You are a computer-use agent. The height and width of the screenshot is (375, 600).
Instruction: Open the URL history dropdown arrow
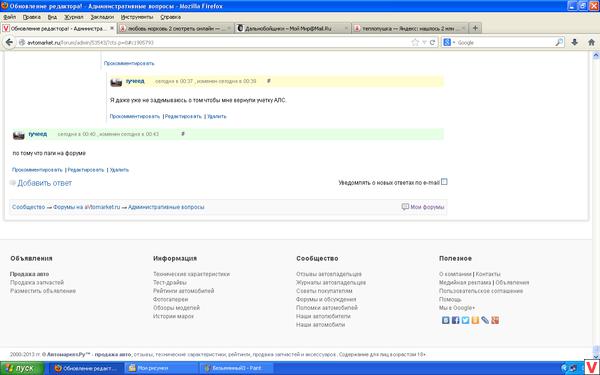(424, 42)
